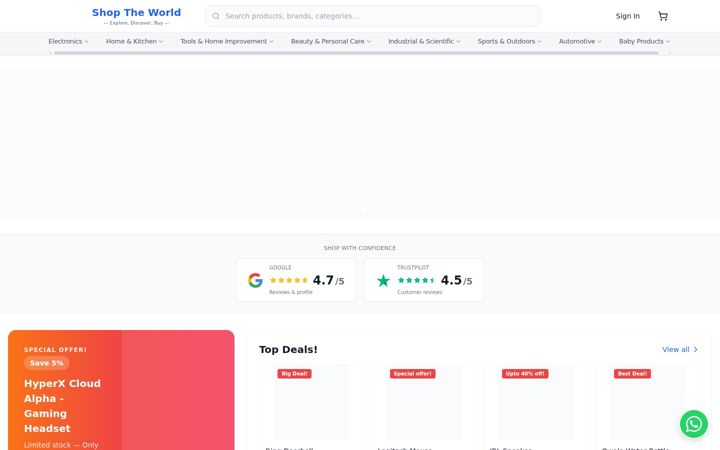The height and width of the screenshot is (450, 720).
Task: Open product card tagged Special offer!
Action: pyautogui.click(x=422, y=407)
